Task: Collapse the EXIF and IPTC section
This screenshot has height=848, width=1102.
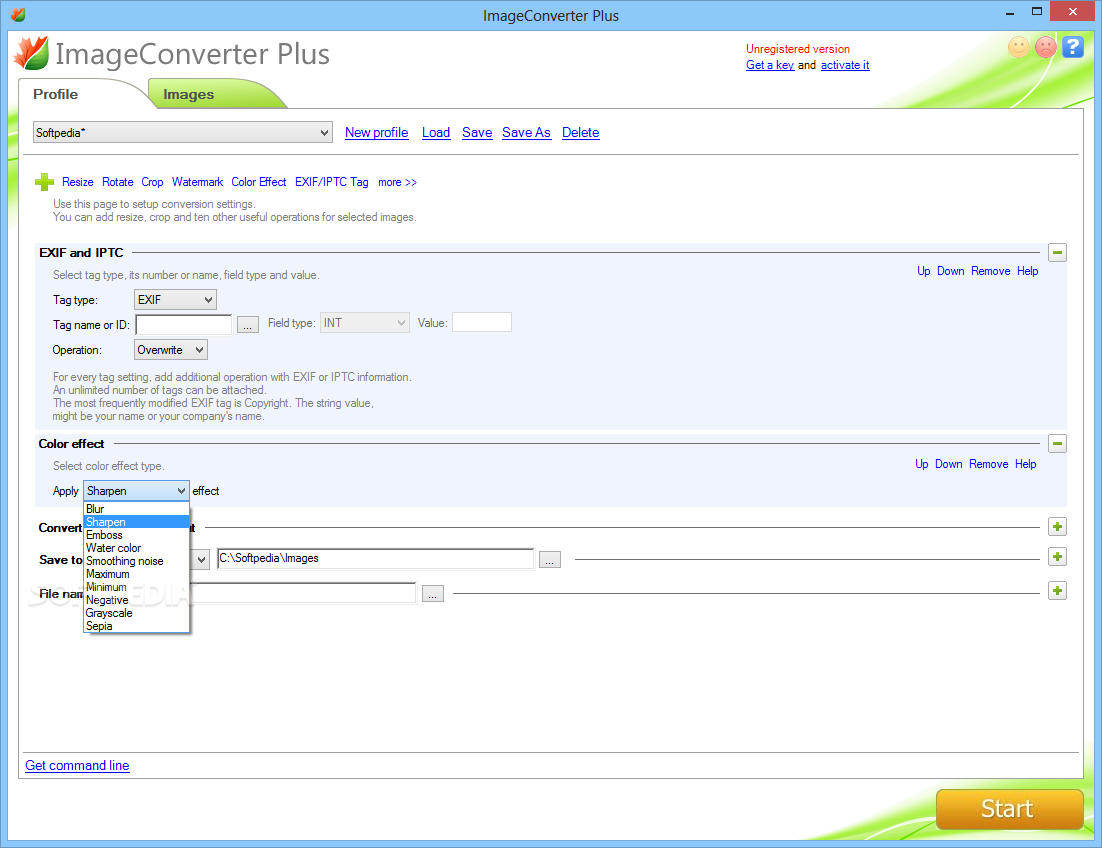Action: [1057, 252]
